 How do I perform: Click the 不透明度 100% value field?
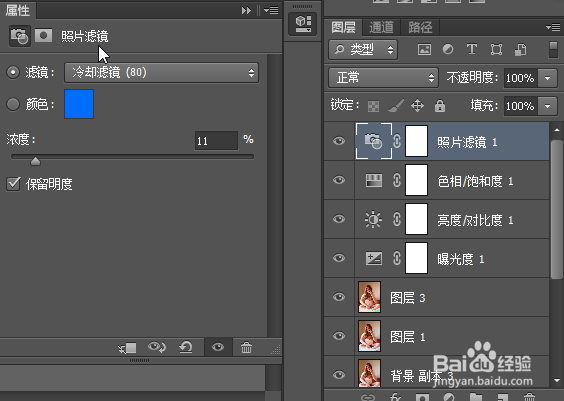click(x=521, y=78)
